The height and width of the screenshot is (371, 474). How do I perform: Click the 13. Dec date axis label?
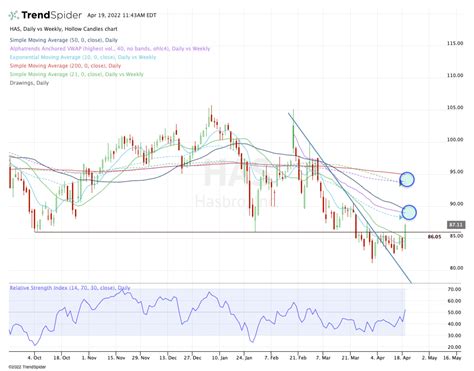168,358
